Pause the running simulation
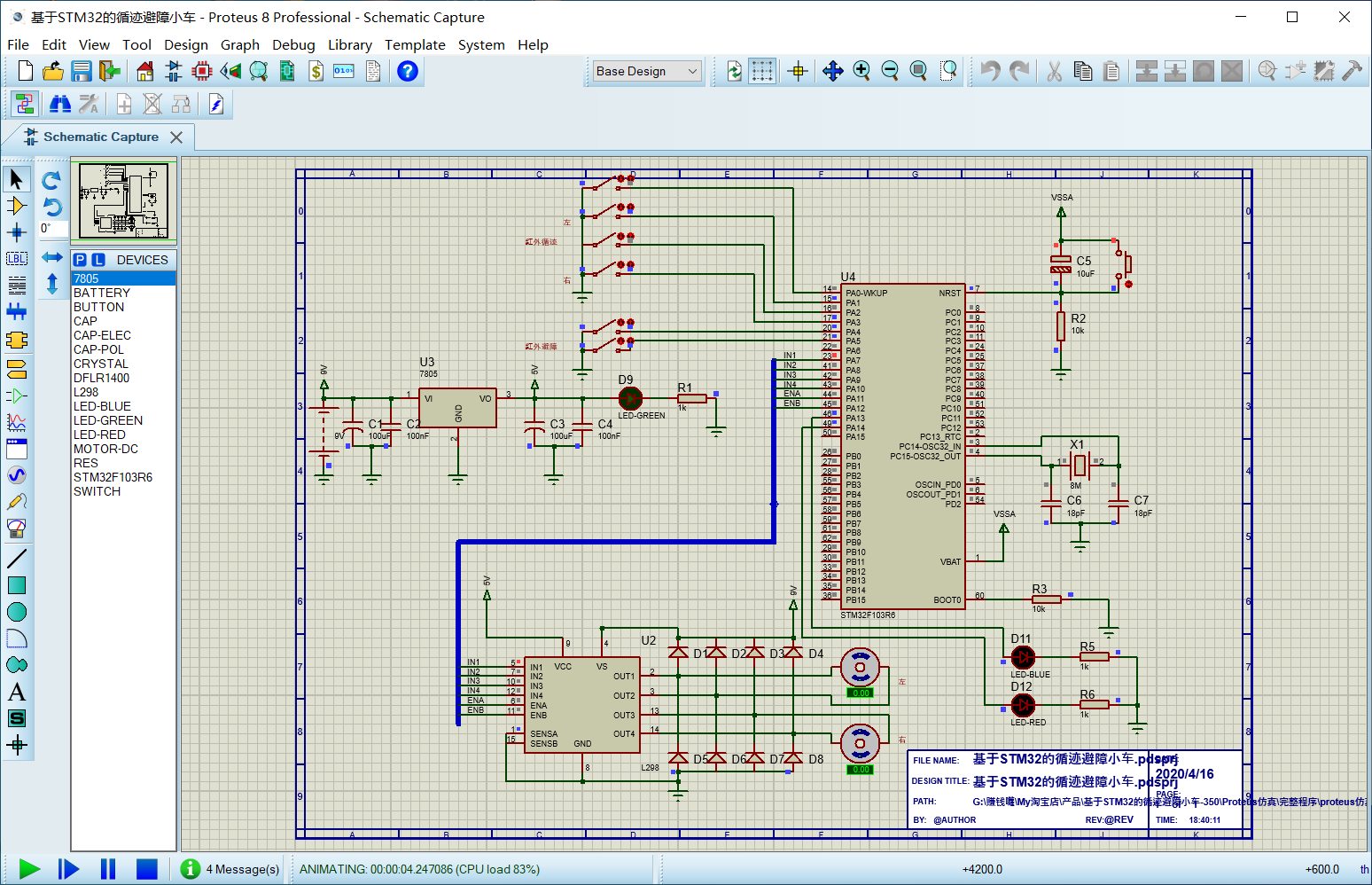This screenshot has width=1372, height=885. 108,869
